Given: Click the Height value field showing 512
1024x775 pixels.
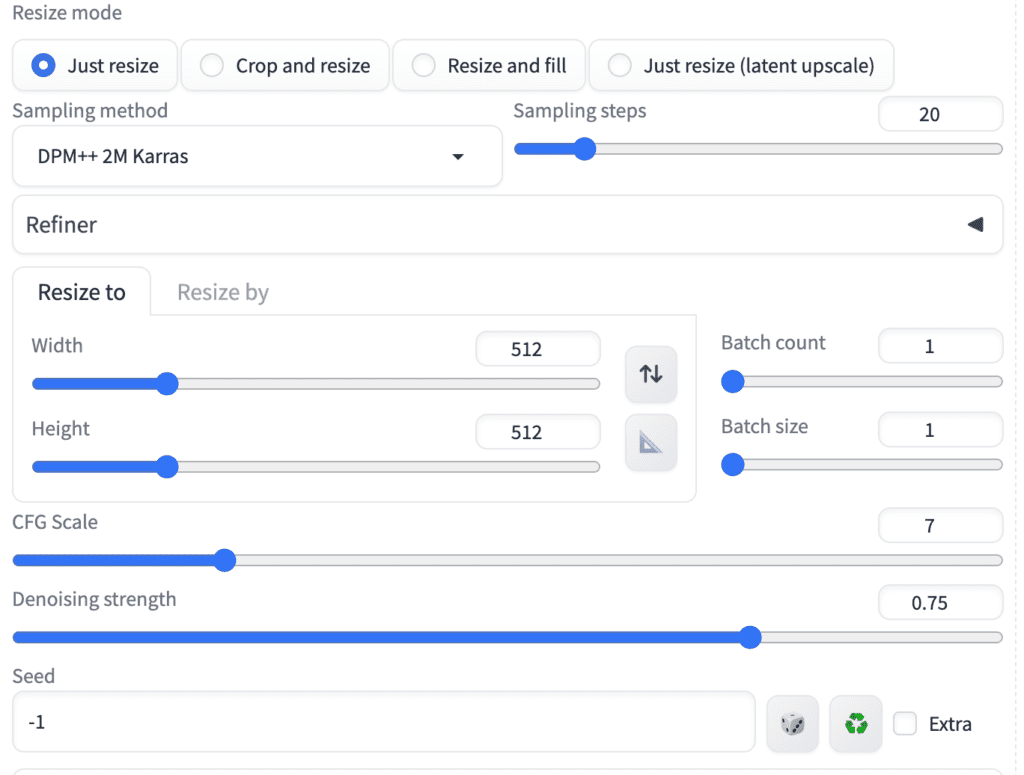Looking at the screenshot, I should [x=537, y=432].
